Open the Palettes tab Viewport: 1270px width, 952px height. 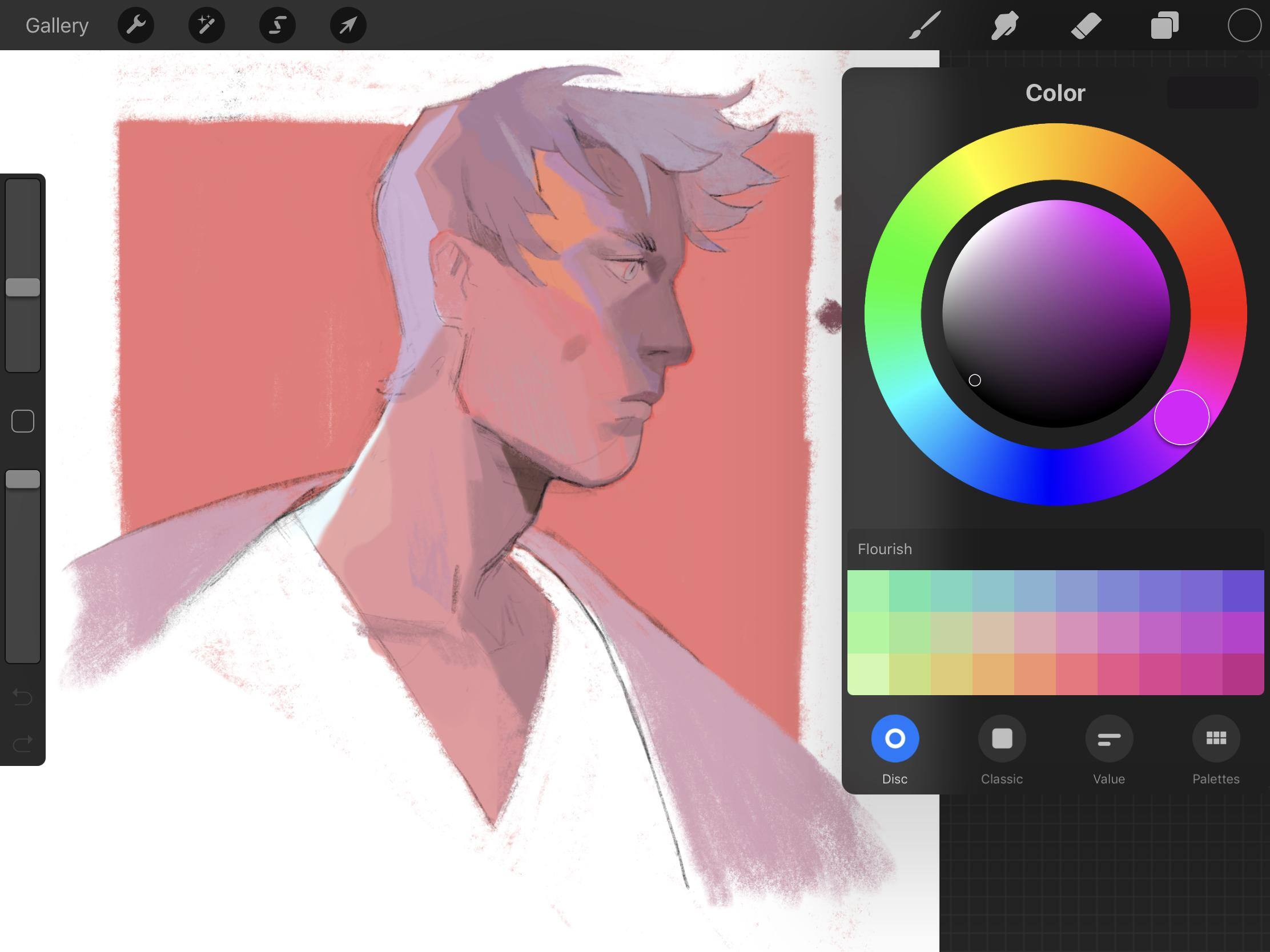point(1215,739)
